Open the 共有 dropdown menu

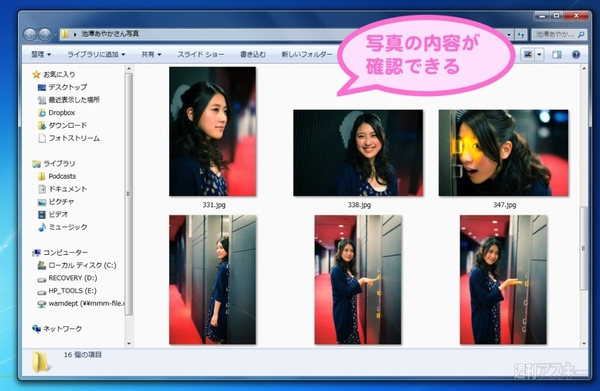pyautogui.click(x=151, y=54)
